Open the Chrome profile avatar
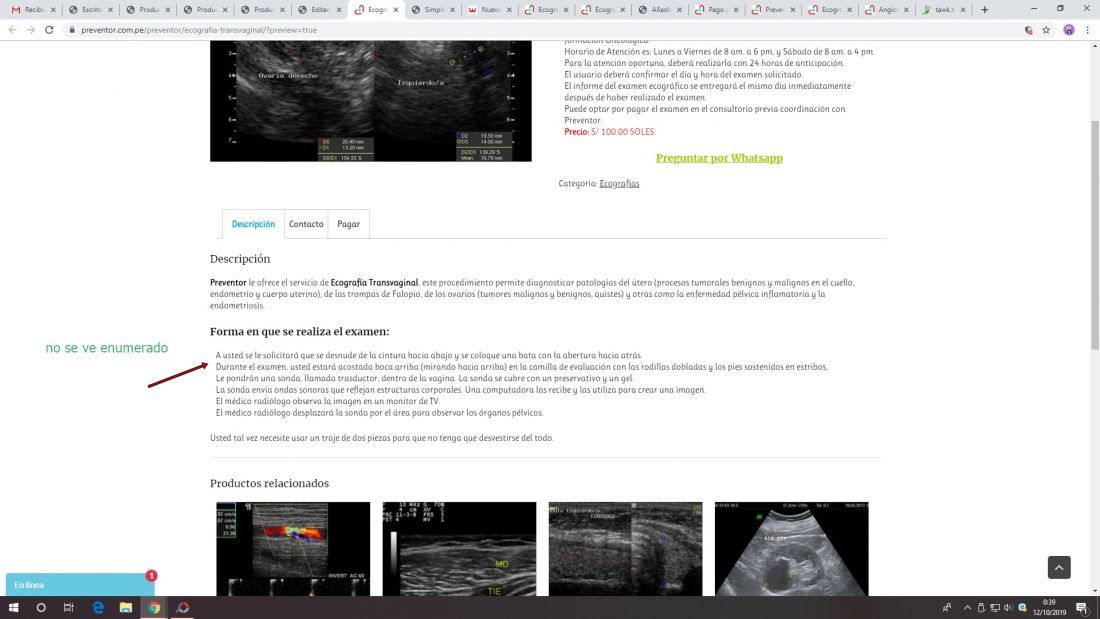This screenshot has height=619, width=1100. click(1068, 30)
